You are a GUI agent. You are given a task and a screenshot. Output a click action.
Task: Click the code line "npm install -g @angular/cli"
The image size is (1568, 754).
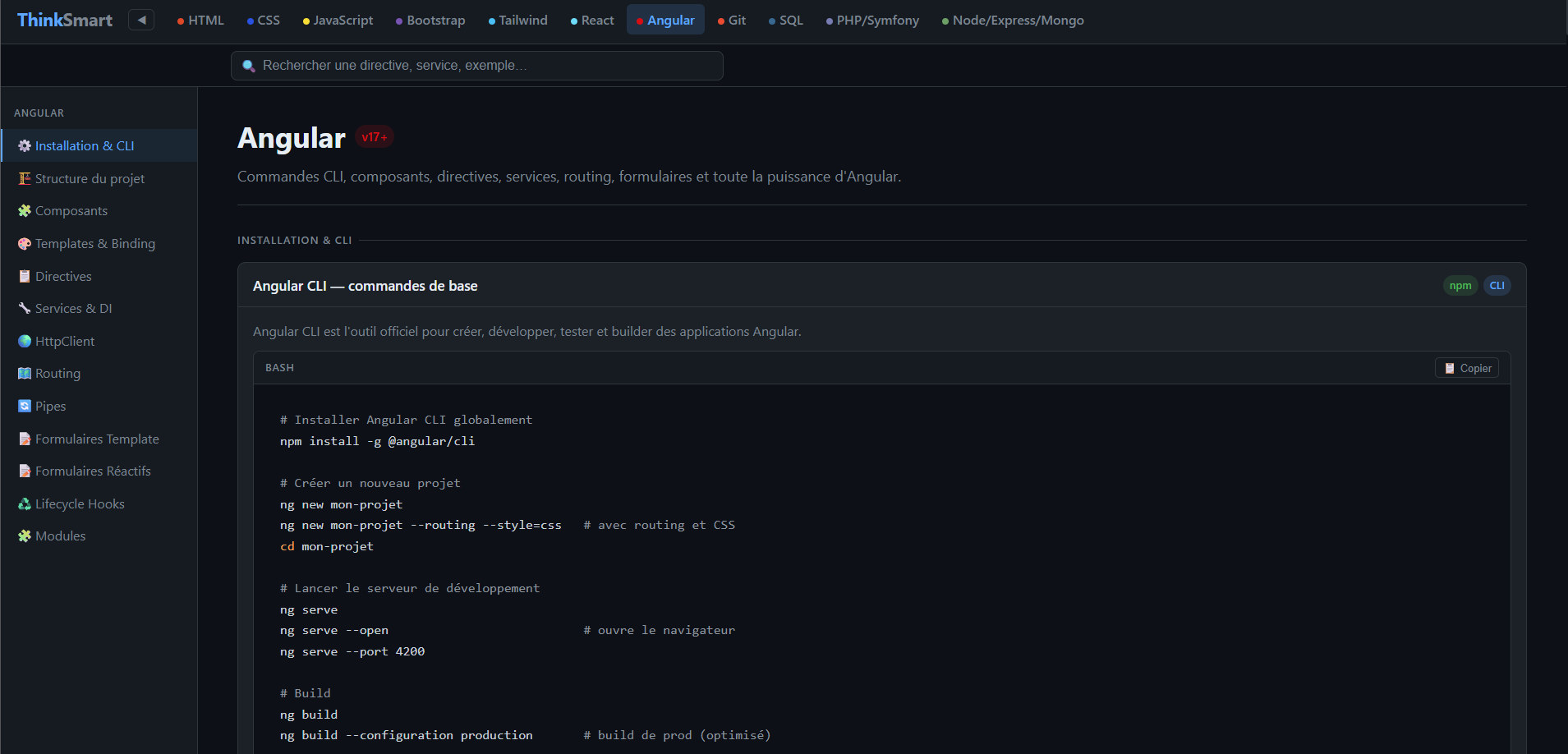[377, 441]
